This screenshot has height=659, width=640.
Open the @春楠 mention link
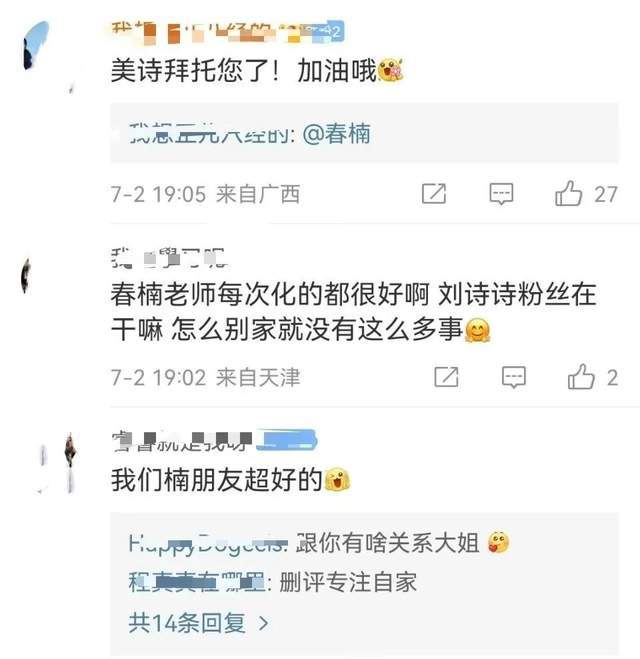click(337, 134)
